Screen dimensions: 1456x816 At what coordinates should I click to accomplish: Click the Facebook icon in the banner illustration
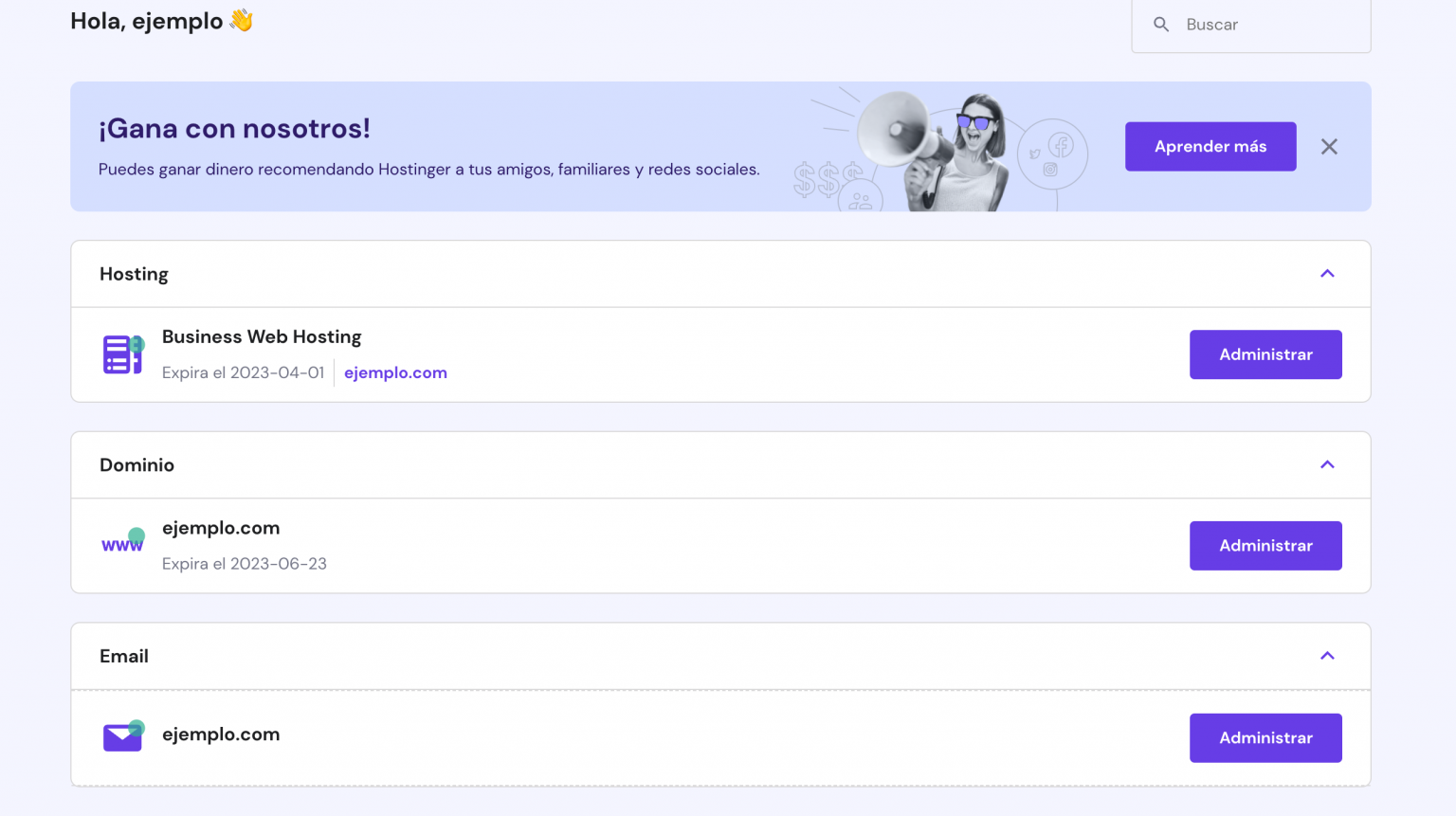1062,147
